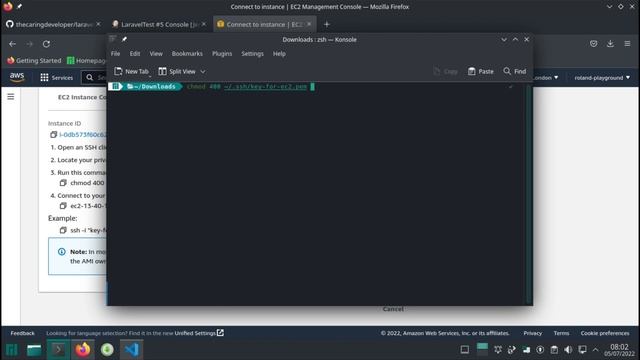The height and width of the screenshot is (360, 640).
Task: Open Firefox downloads panel
Action: coord(610,44)
